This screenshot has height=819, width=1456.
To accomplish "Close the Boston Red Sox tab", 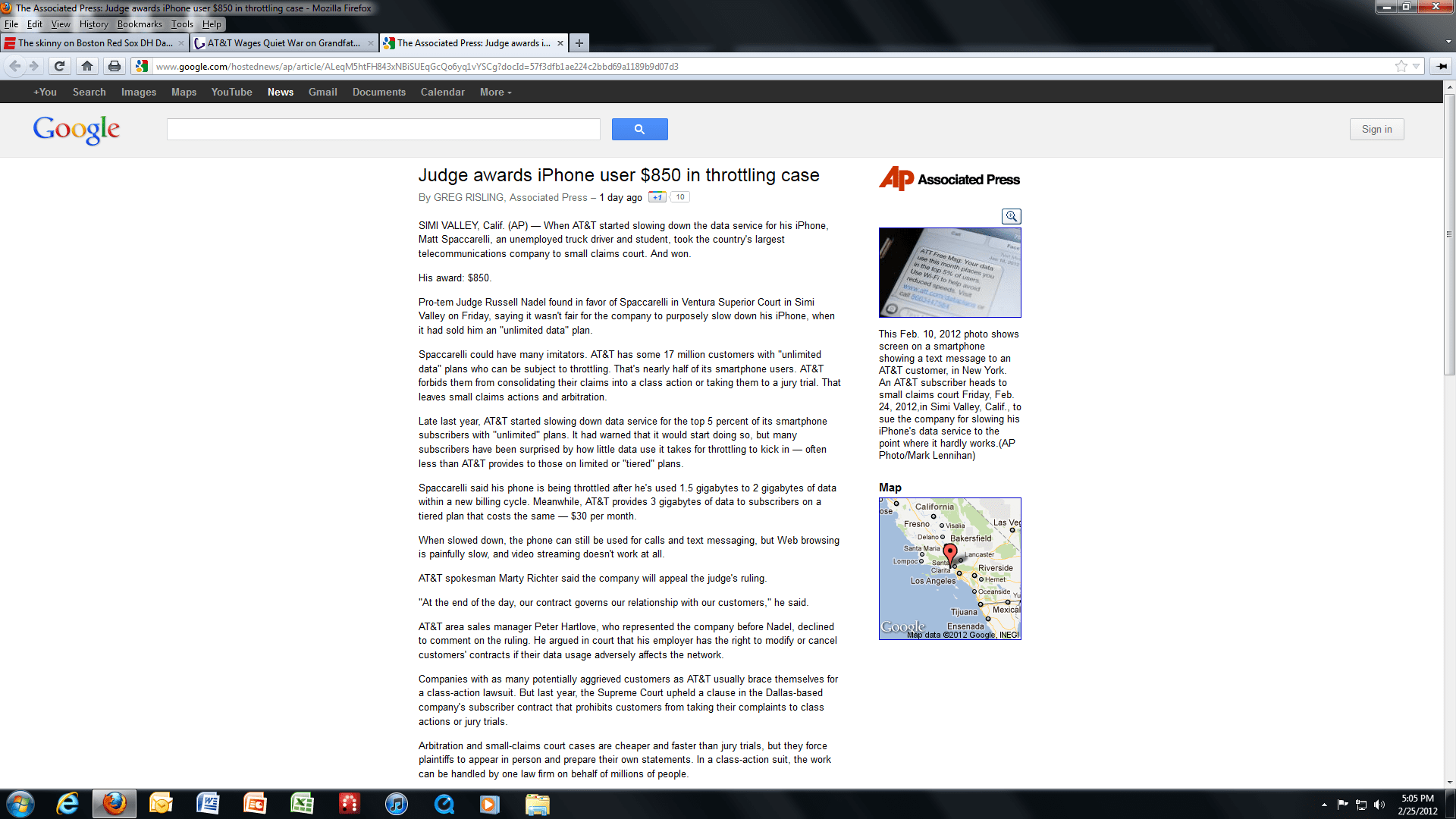I will pyautogui.click(x=181, y=43).
